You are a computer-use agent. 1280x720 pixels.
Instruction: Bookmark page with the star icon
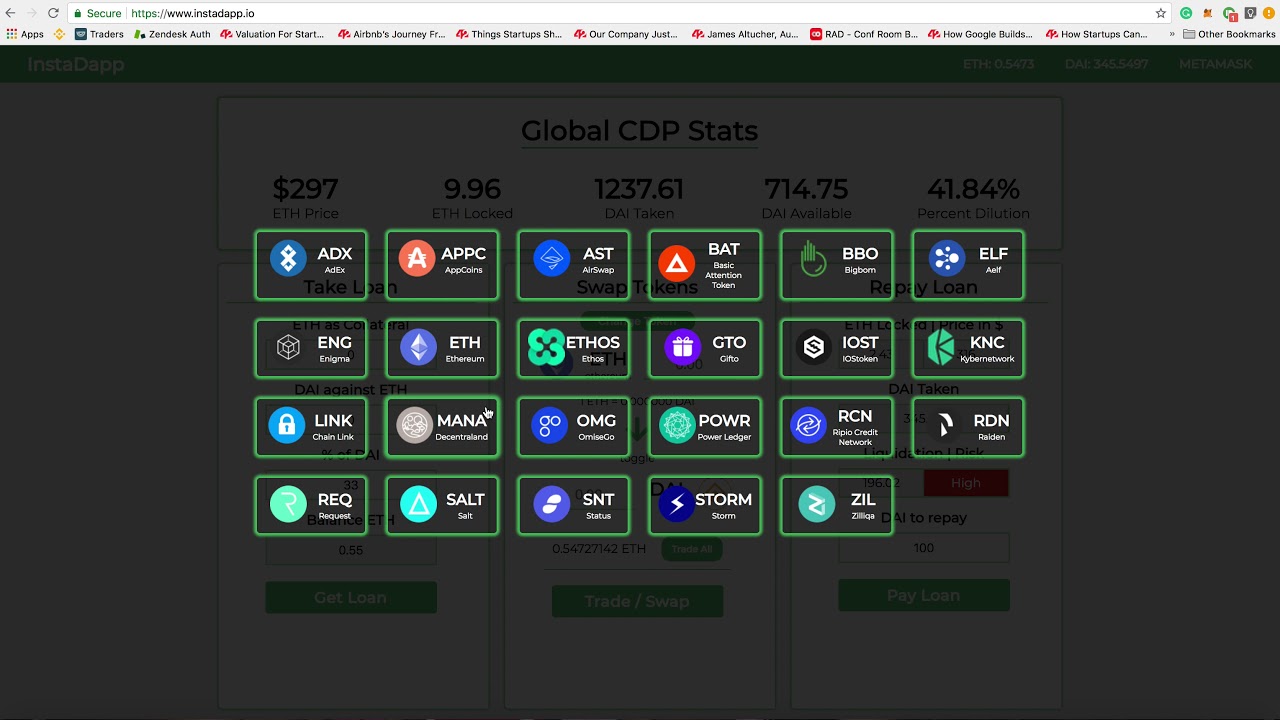pyautogui.click(x=1161, y=13)
